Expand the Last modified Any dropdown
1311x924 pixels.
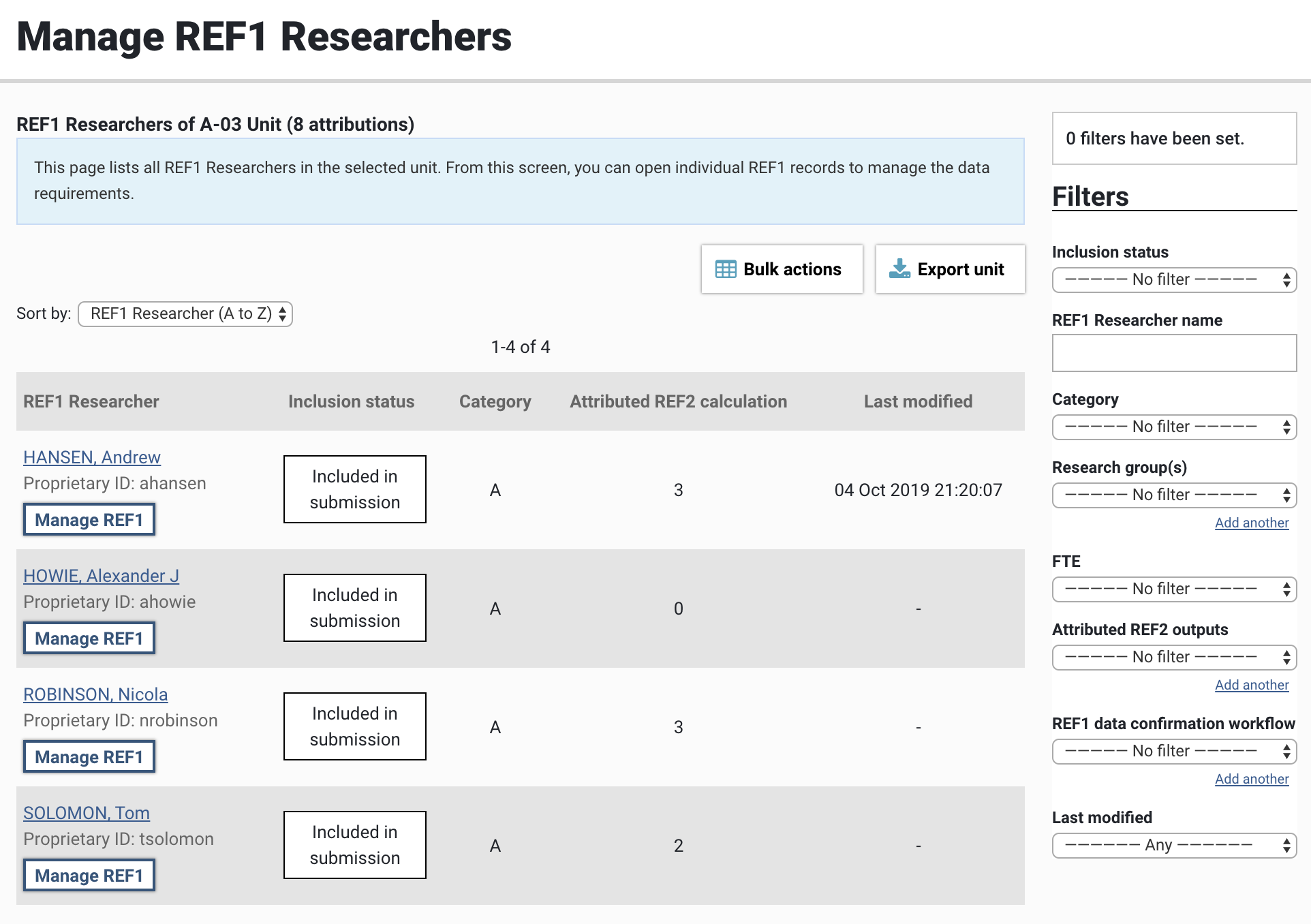click(1174, 846)
